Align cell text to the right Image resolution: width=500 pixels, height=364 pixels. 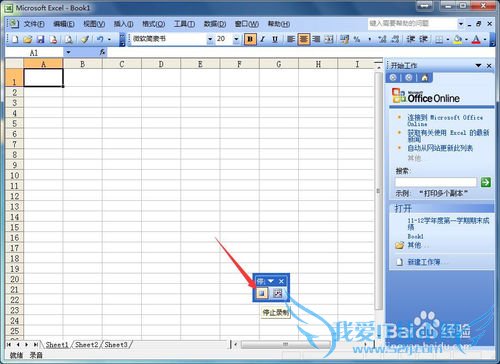(316, 39)
